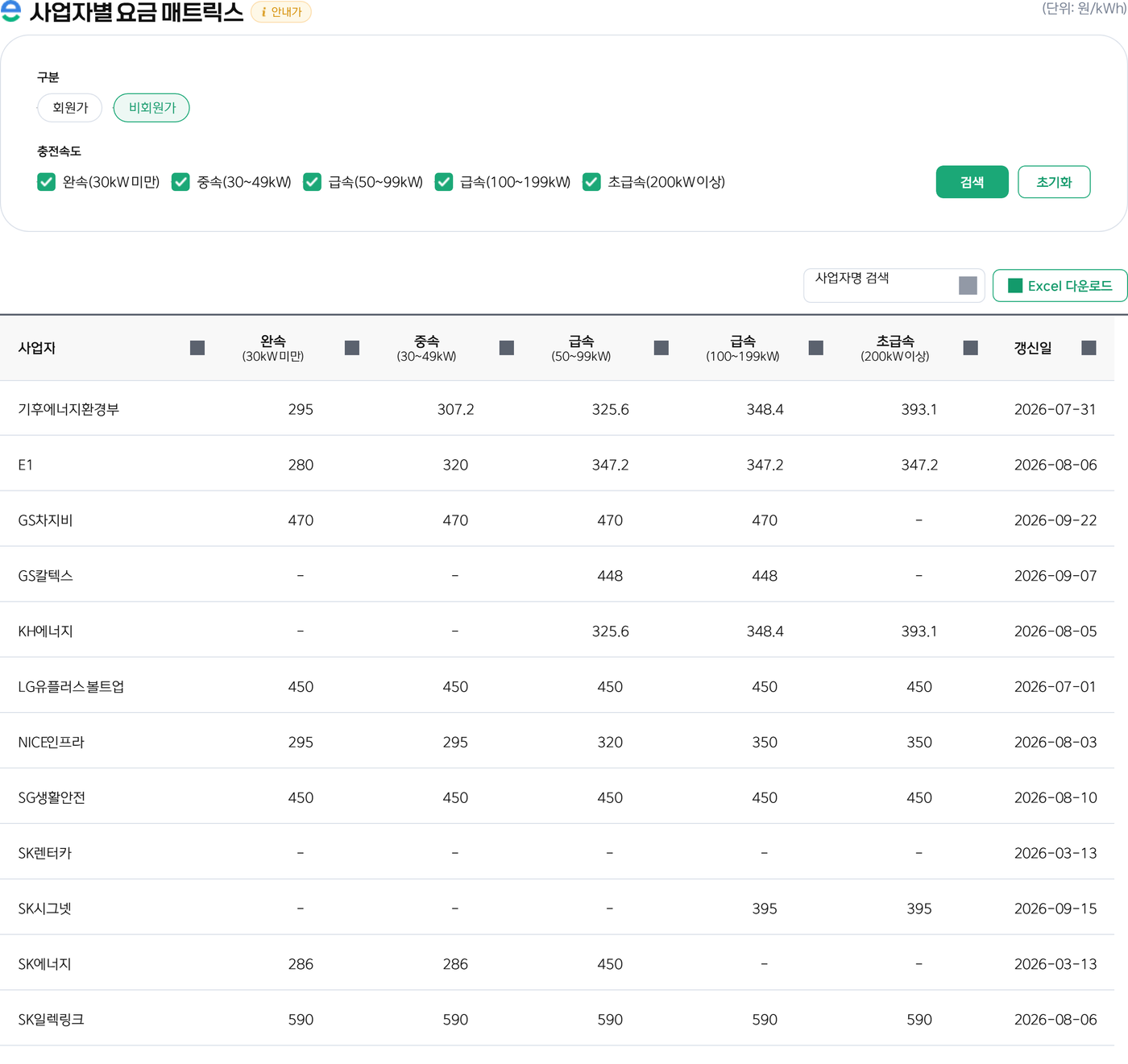
Task: Uncheck 중속(30~49kW) charging speed
Action: (180, 182)
